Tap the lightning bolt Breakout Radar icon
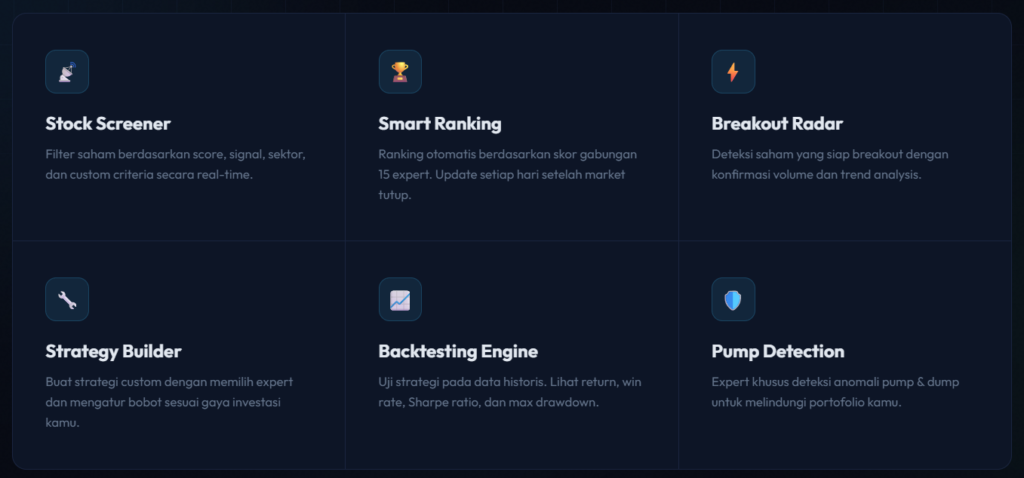 pos(733,72)
